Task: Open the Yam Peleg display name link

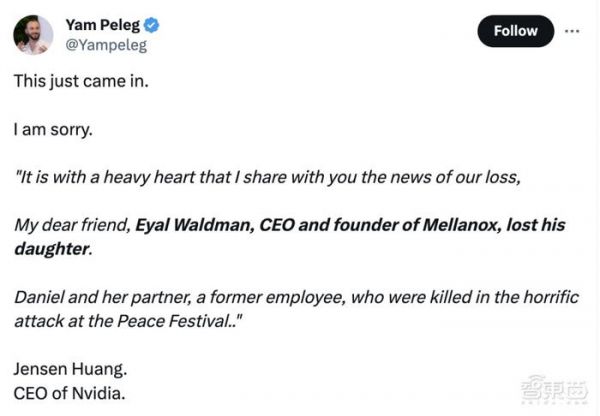Action: (x=101, y=25)
